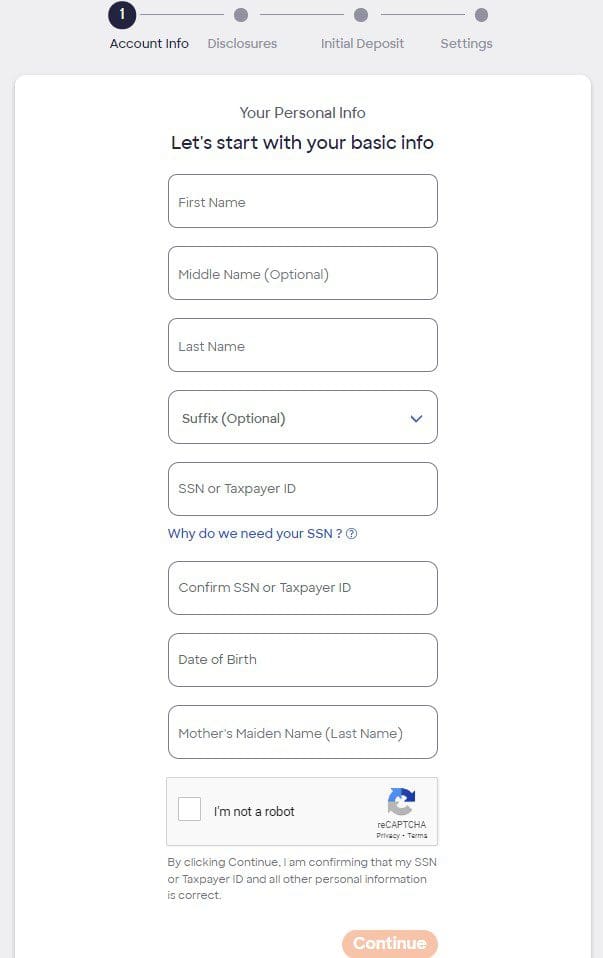Click the Account Info tab label

tap(148, 43)
